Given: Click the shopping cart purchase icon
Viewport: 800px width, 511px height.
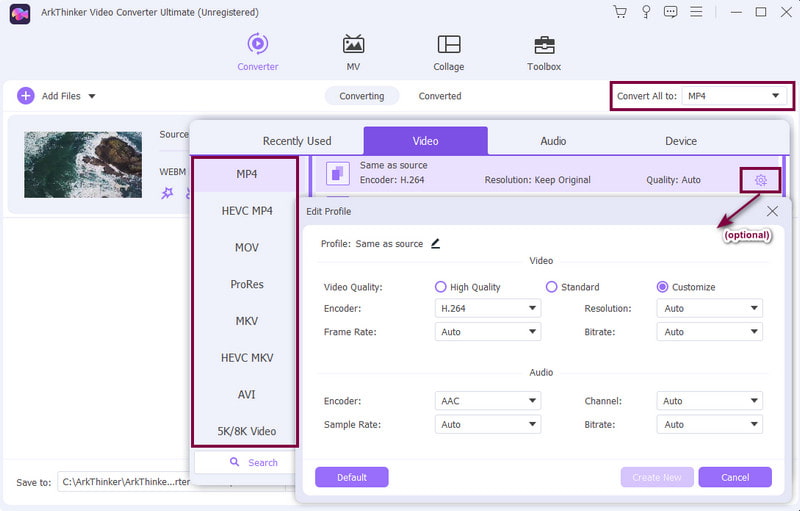Looking at the screenshot, I should (620, 12).
